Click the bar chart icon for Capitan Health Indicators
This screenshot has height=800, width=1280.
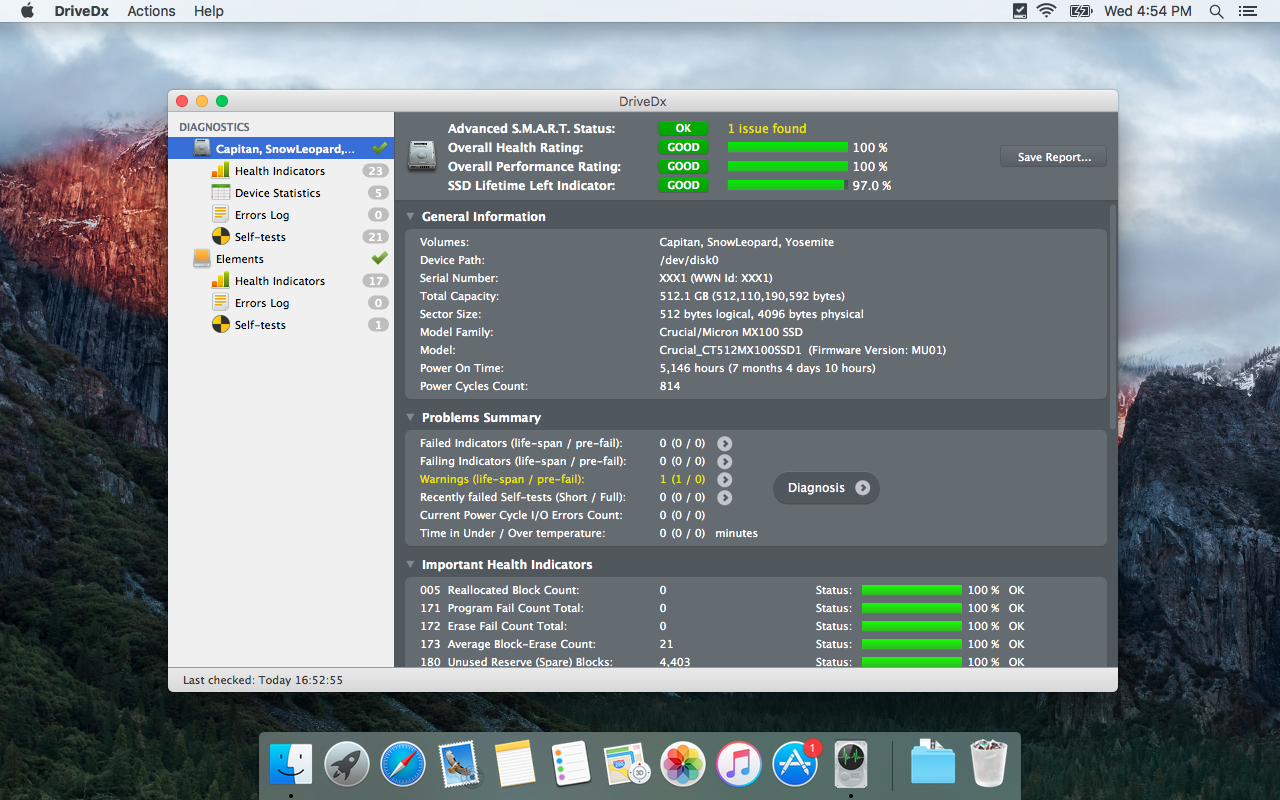pos(221,170)
